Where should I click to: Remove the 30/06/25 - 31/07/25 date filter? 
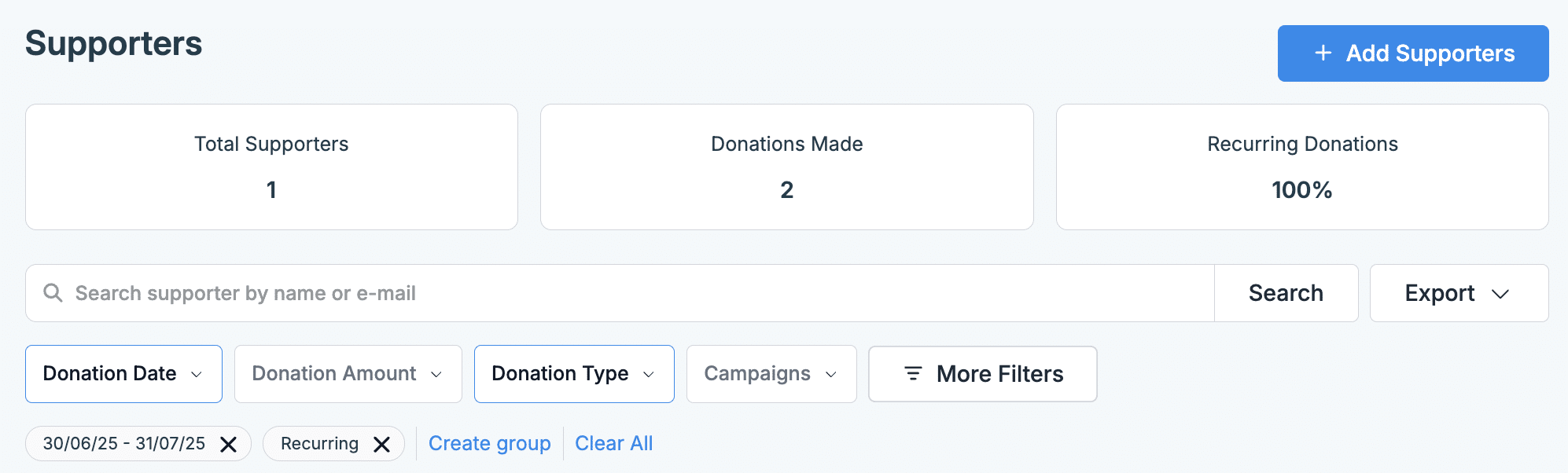tap(230, 444)
